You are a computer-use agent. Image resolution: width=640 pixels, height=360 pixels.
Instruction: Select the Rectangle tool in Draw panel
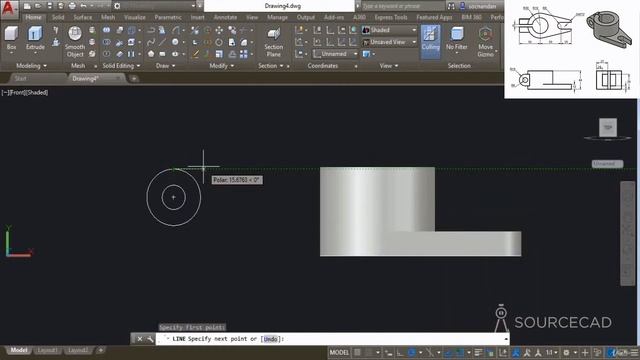[162, 54]
